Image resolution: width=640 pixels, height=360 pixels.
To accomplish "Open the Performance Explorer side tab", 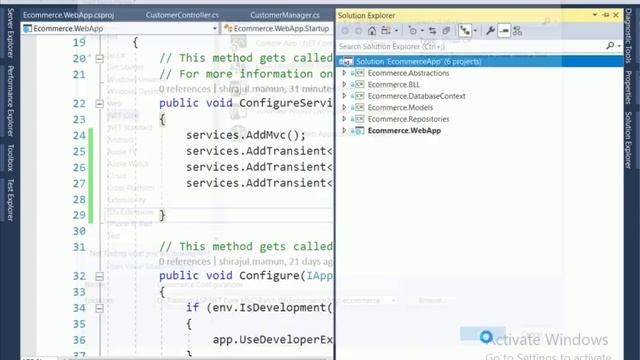I will tap(11, 101).
